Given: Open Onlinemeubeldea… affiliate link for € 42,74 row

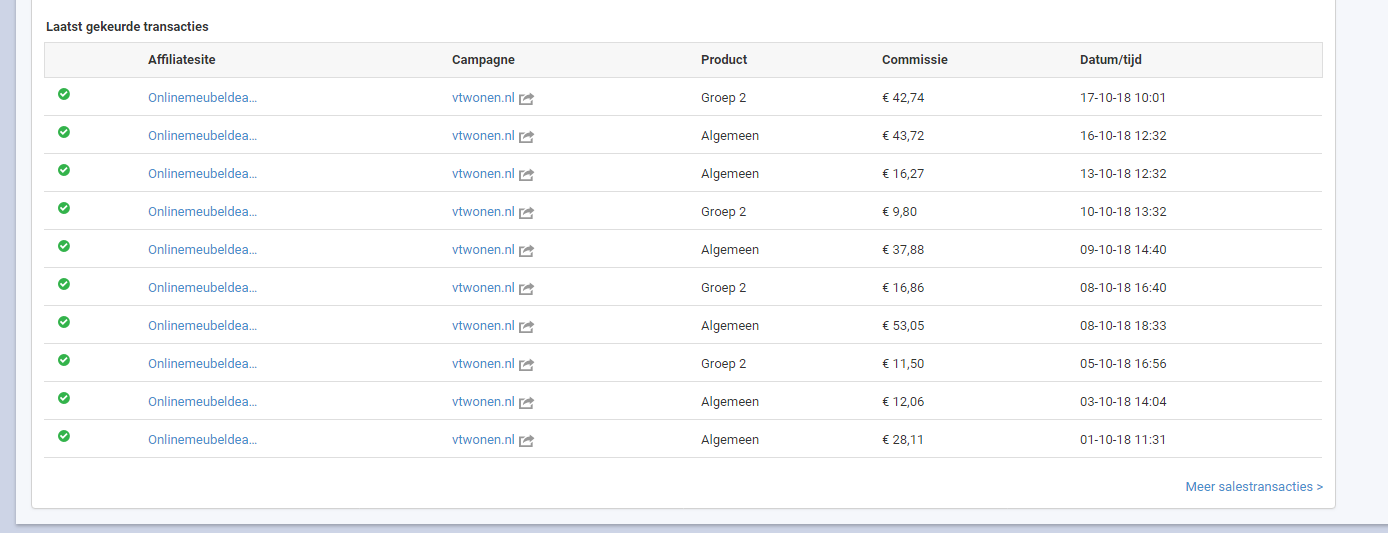Looking at the screenshot, I should (202, 98).
